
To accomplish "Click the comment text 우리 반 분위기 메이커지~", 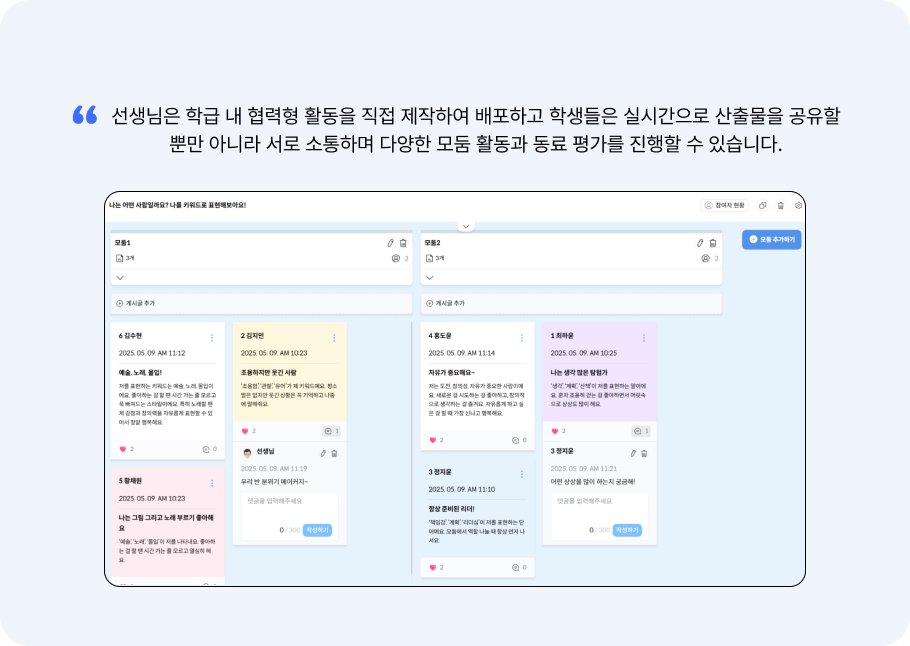I will [275, 482].
